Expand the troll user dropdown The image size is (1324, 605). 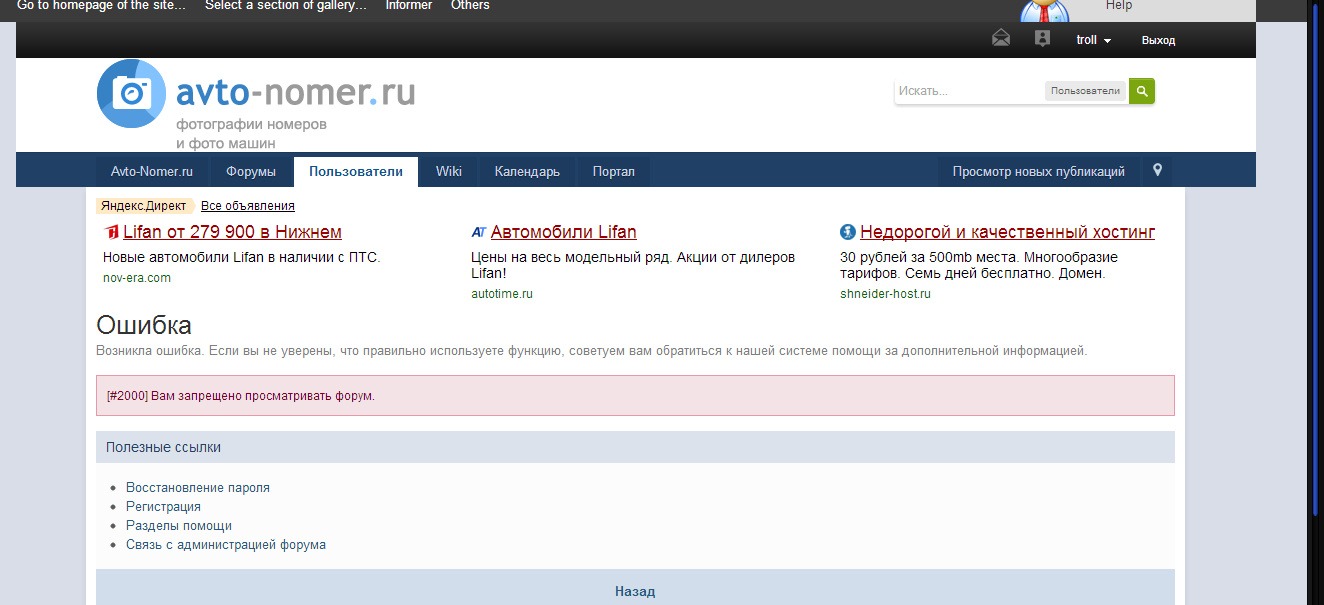tap(1094, 40)
